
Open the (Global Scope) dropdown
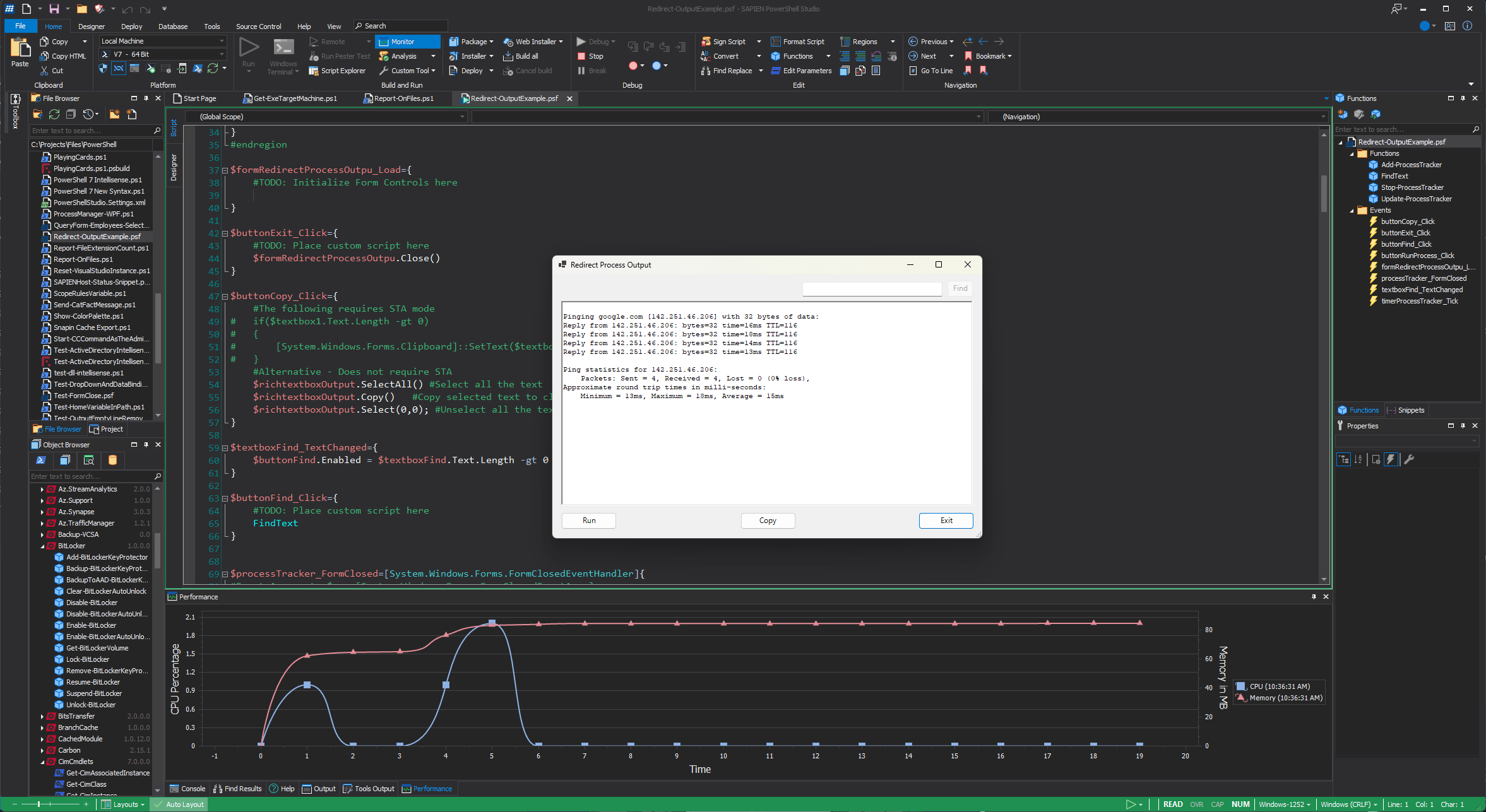(x=326, y=117)
